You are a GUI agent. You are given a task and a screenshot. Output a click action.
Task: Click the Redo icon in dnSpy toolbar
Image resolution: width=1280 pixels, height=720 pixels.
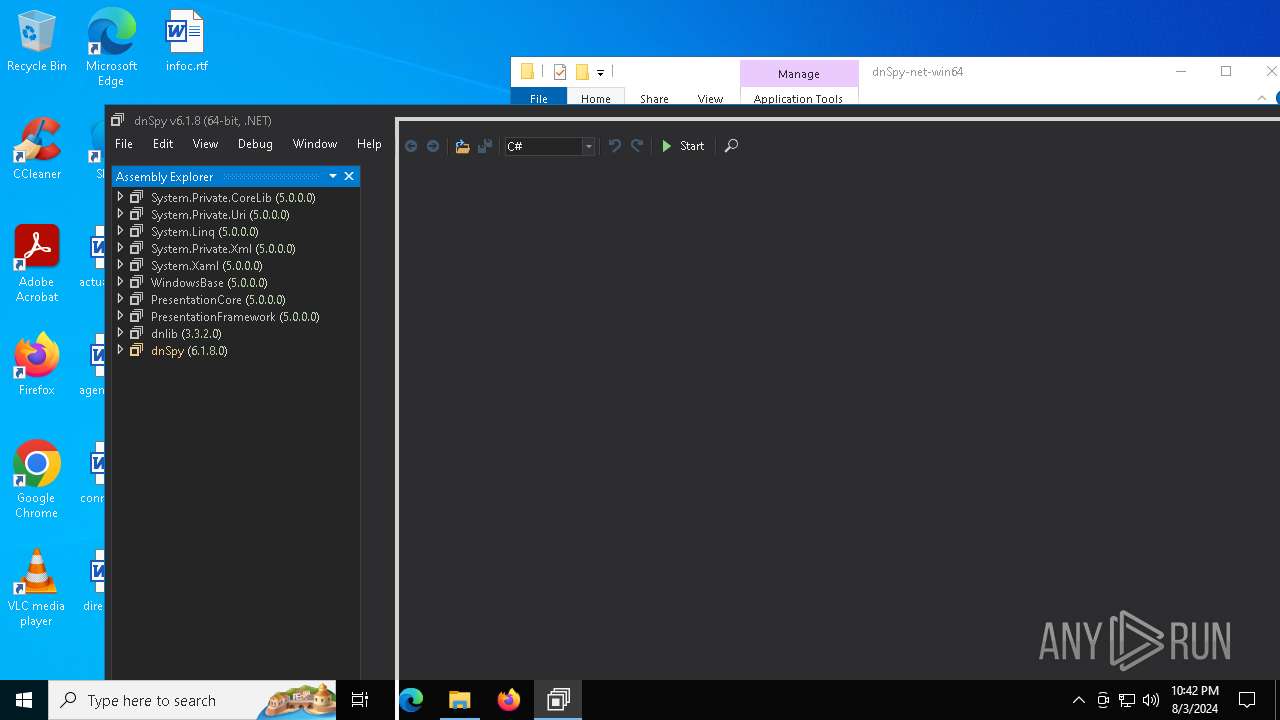(x=637, y=146)
